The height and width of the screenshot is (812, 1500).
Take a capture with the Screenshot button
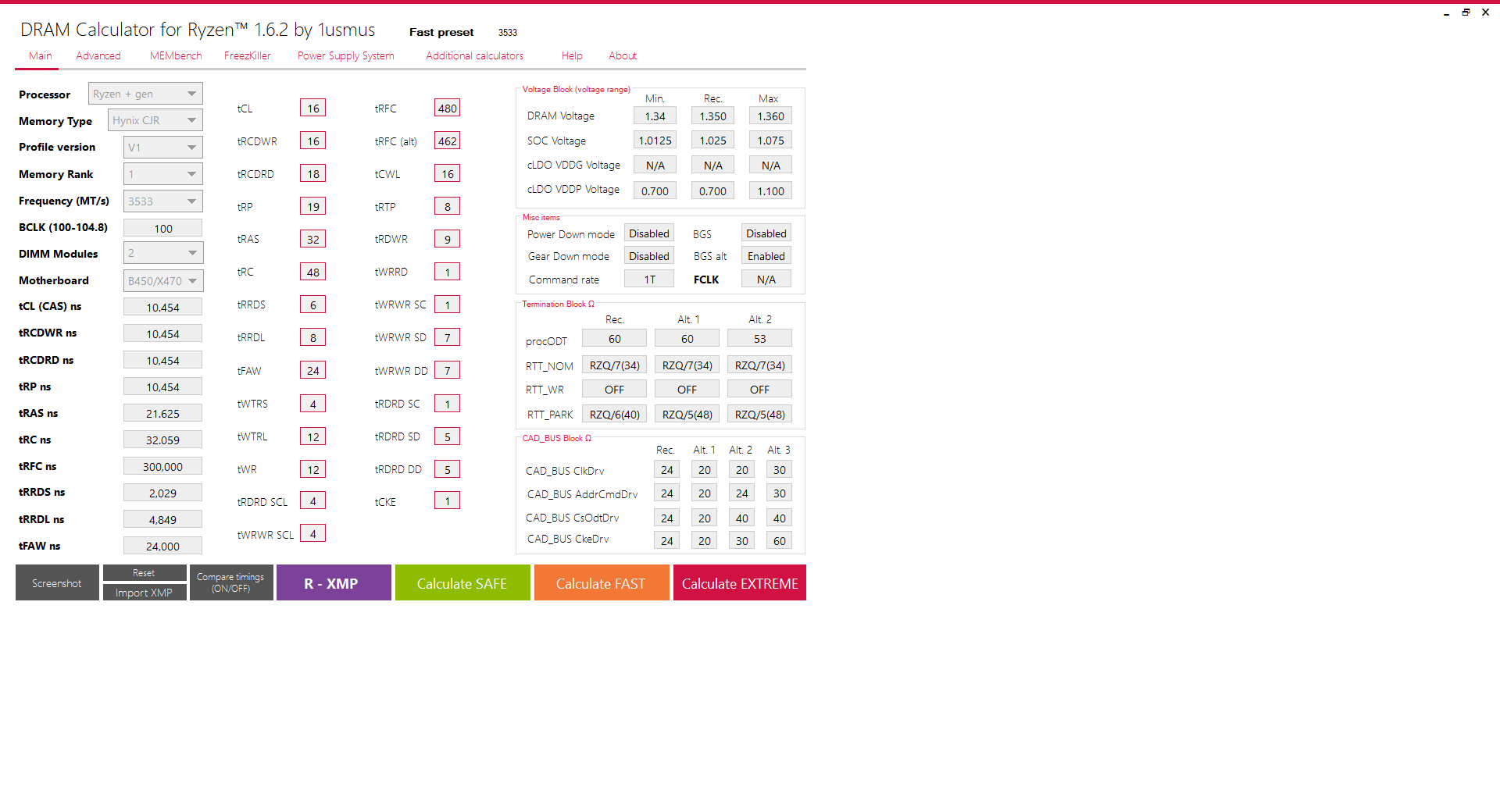57,583
